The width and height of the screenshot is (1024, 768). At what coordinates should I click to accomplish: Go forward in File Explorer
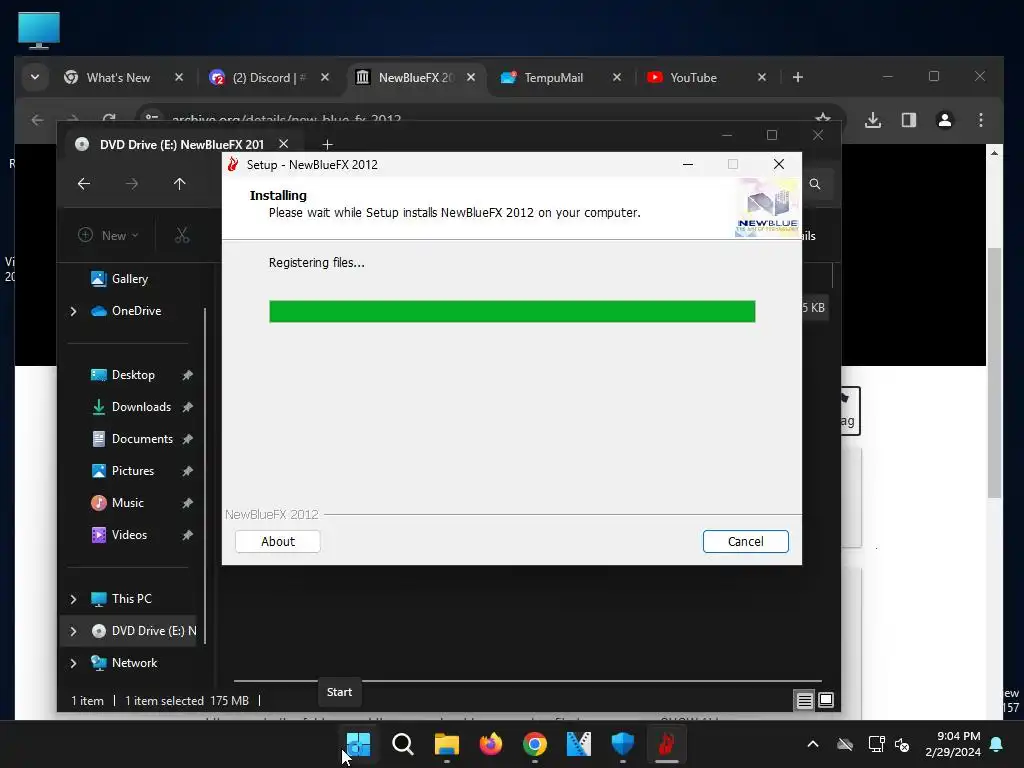click(x=132, y=184)
